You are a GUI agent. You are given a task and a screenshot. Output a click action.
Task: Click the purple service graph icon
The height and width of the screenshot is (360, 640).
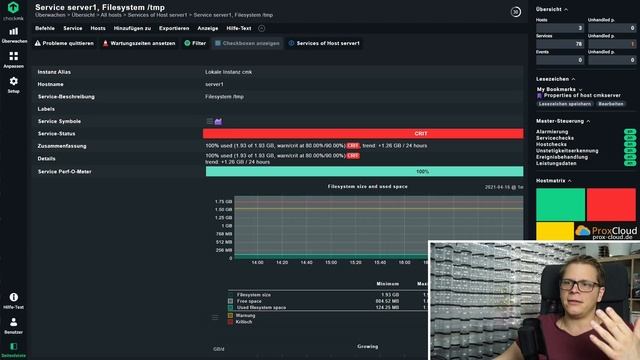click(218, 121)
